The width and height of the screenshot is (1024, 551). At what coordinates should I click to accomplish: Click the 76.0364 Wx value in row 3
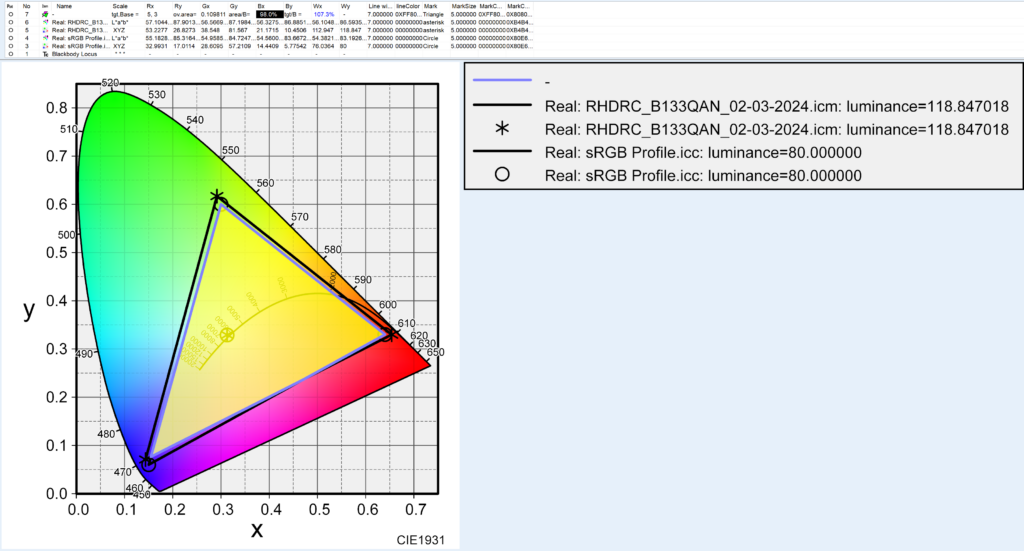coord(324,46)
